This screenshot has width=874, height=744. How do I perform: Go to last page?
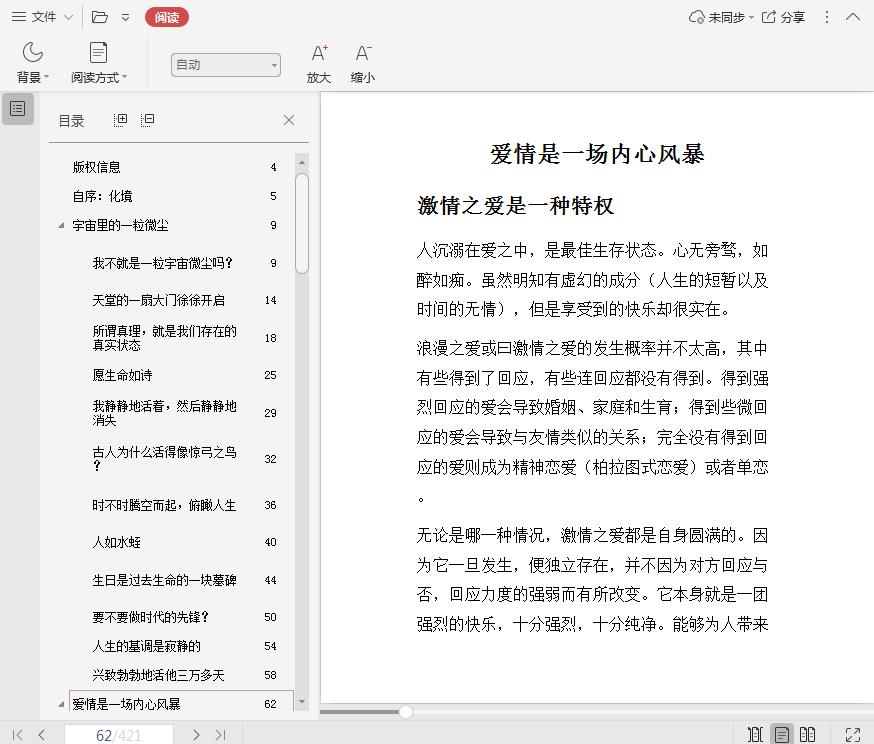[x=220, y=735]
